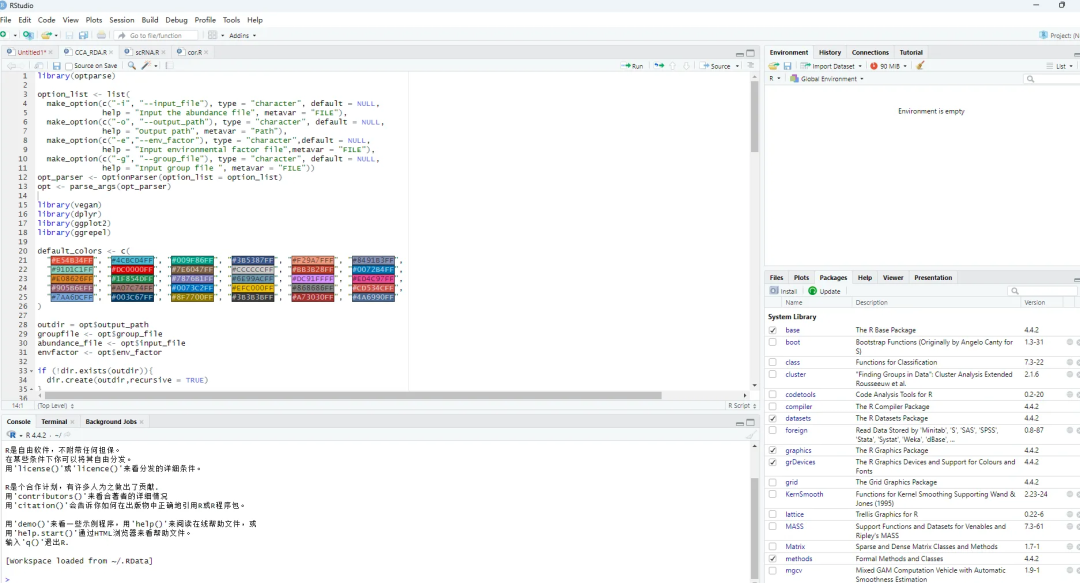Uncheck the base package checkbox
Viewport: 1080px width, 583px height.
point(772,330)
